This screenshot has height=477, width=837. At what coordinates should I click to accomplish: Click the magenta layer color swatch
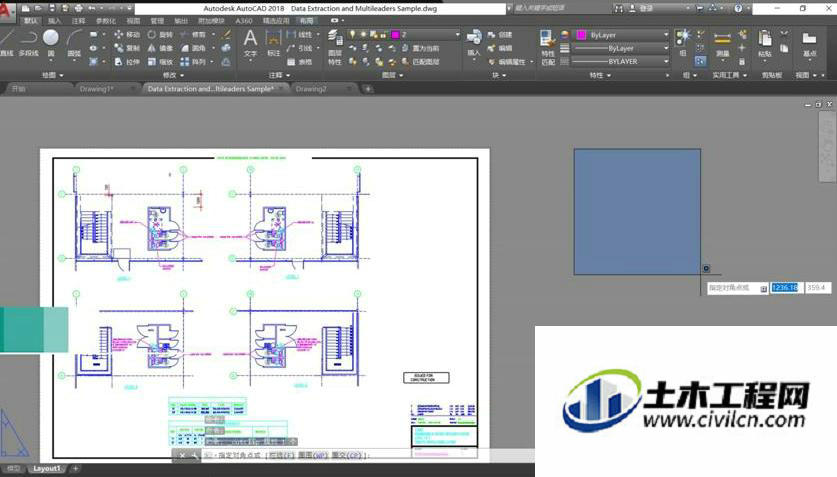pos(396,35)
